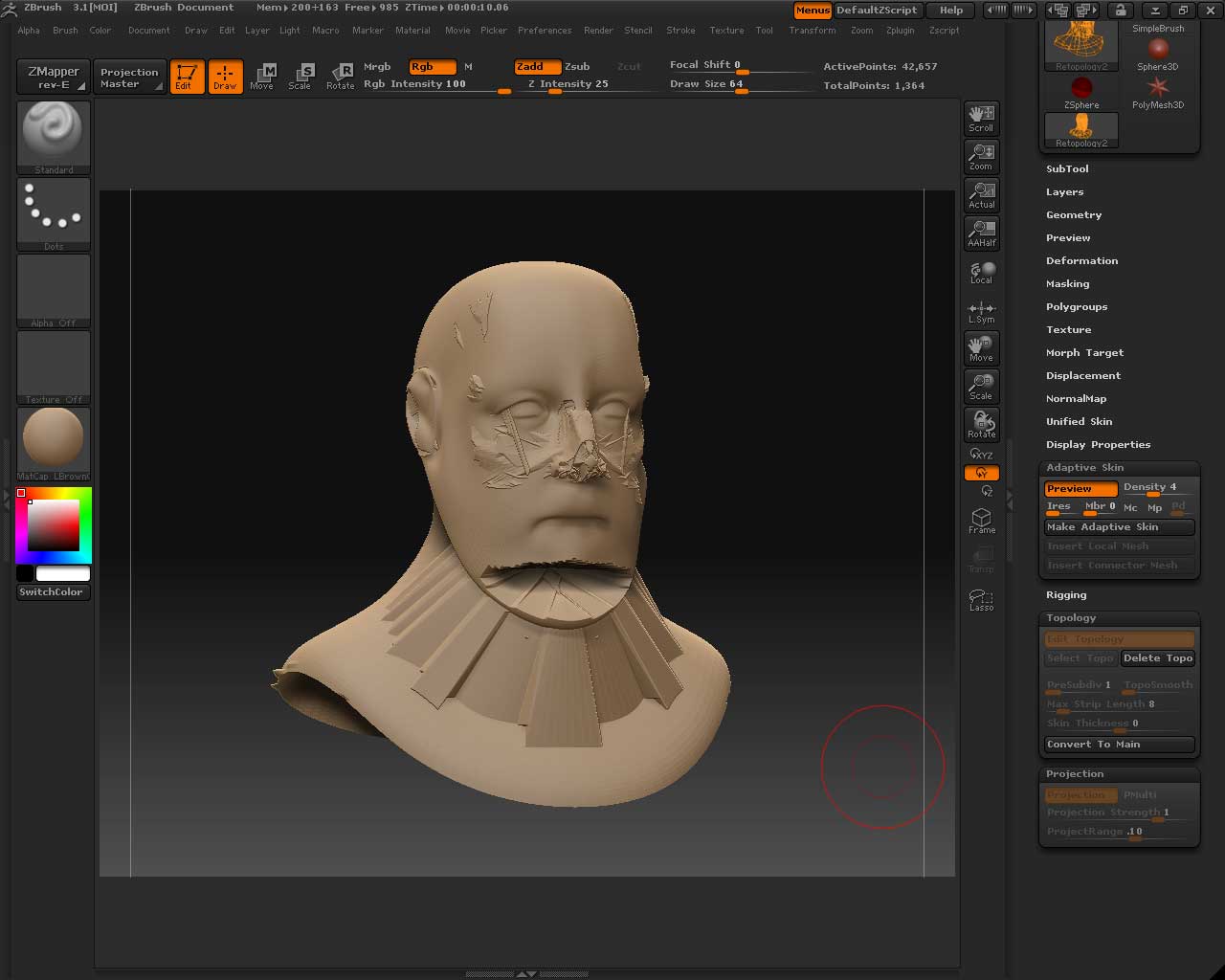Select the AAHalf view icon
The image size is (1225, 980).
(x=981, y=233)
